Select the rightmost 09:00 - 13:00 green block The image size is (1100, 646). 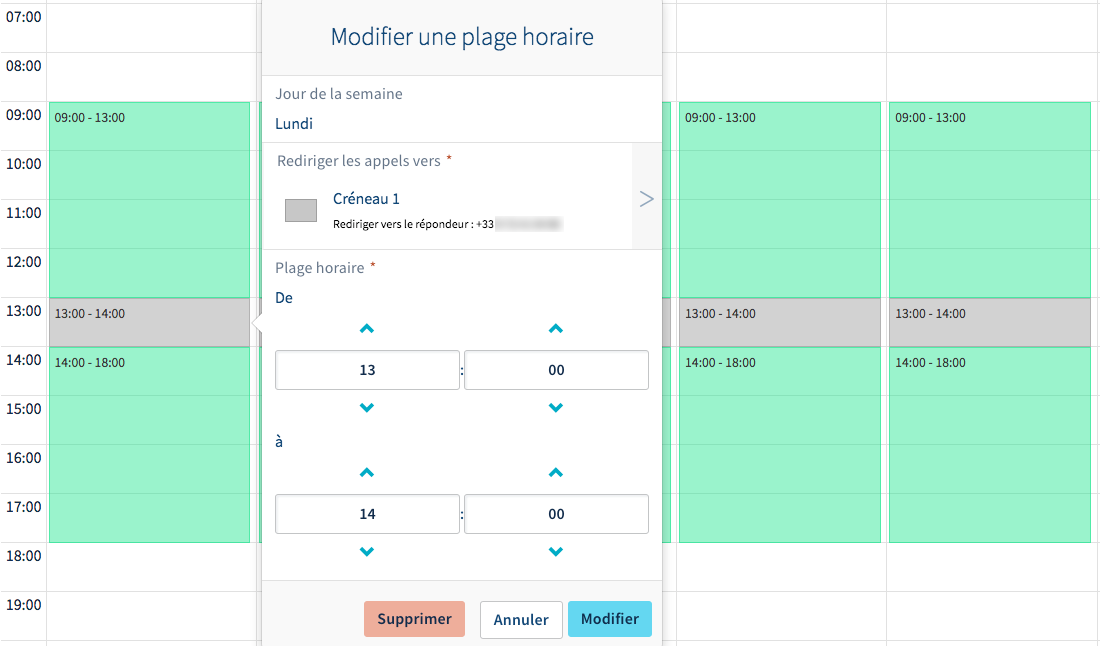pyautogui.click(x=988, y=200)
